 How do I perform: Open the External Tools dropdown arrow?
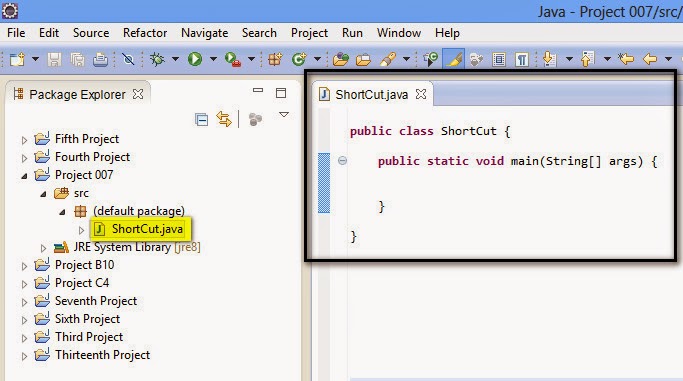pyautogui.click(x=251, y=59)
